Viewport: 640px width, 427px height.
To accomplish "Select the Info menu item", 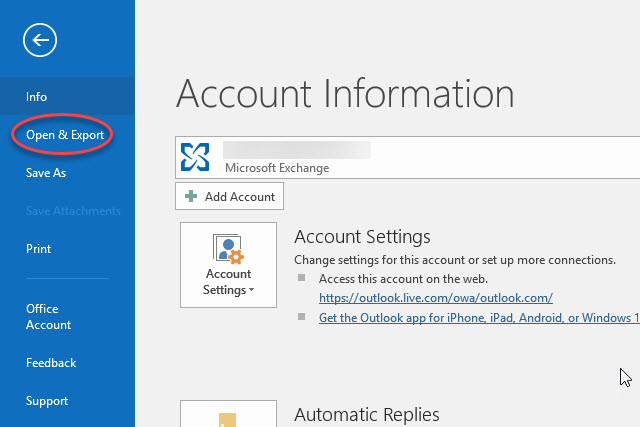I will [67, 96].
